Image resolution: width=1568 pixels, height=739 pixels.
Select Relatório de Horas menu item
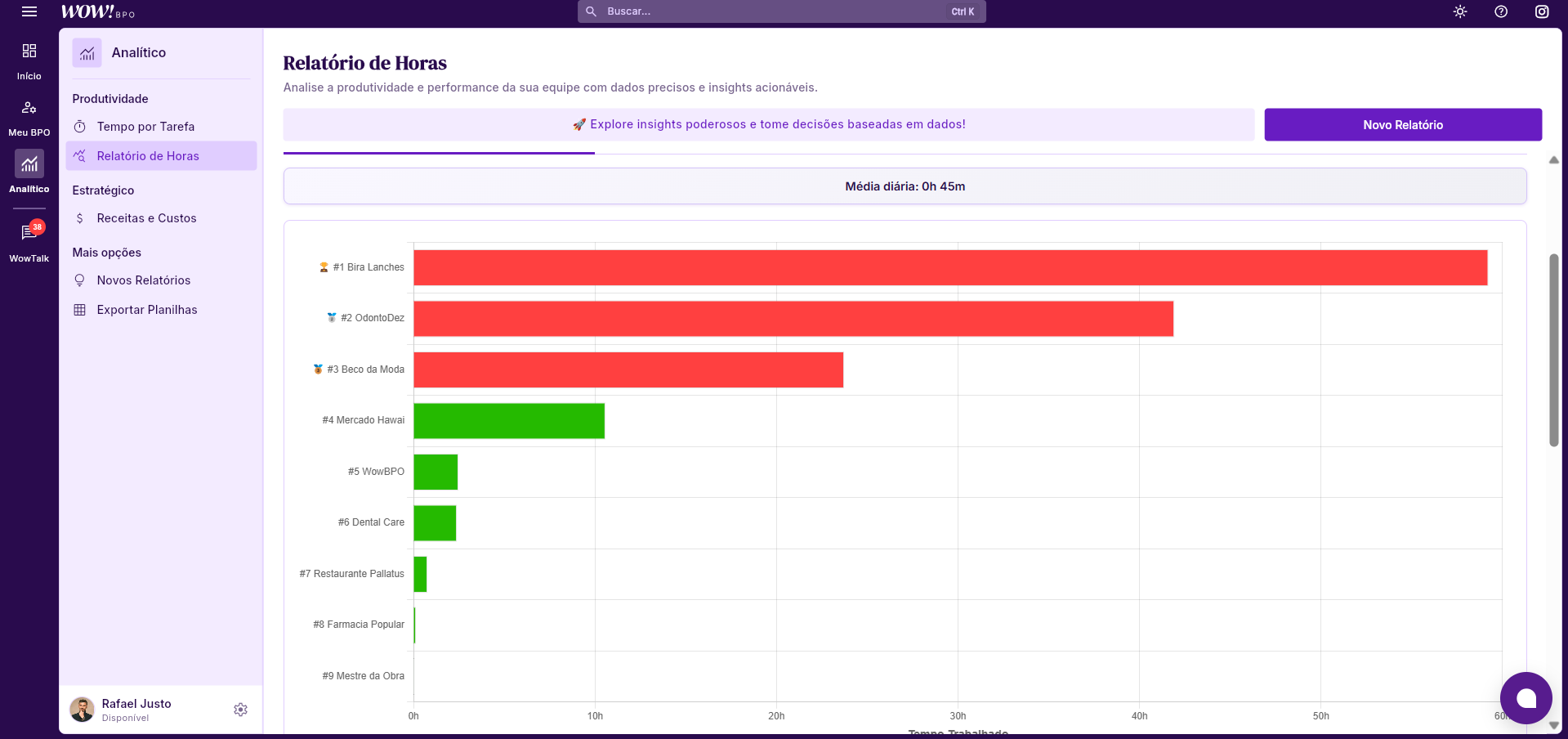click(x=148, y=156)
